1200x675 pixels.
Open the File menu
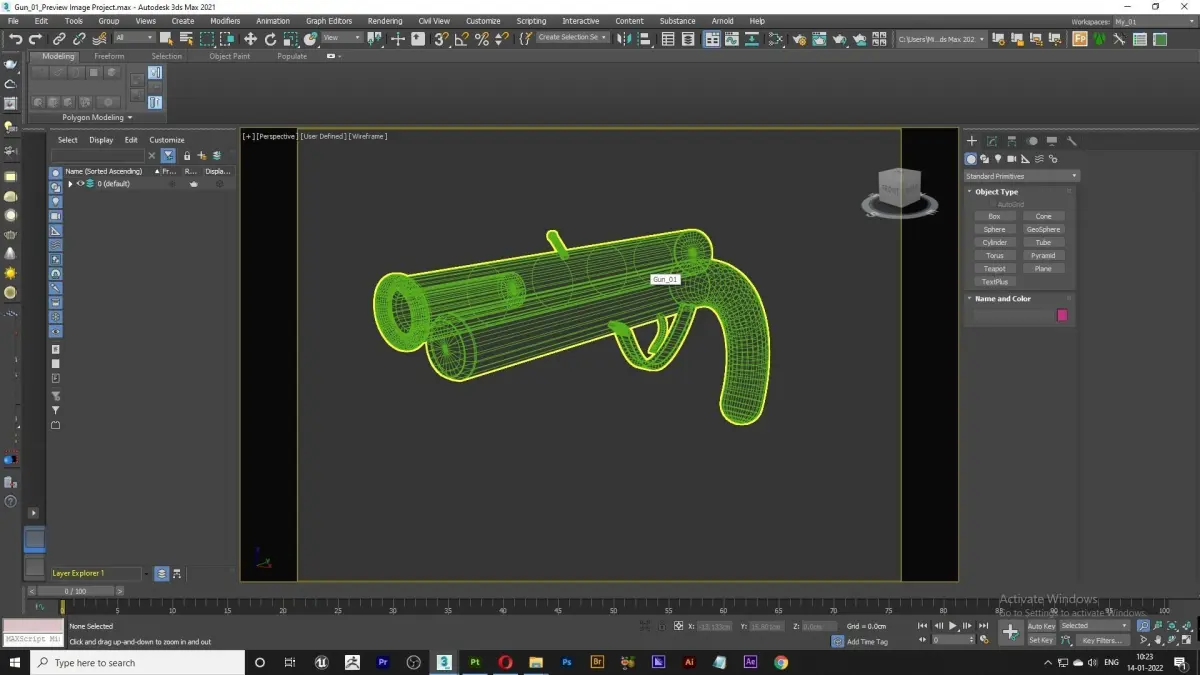pos(14,21)
